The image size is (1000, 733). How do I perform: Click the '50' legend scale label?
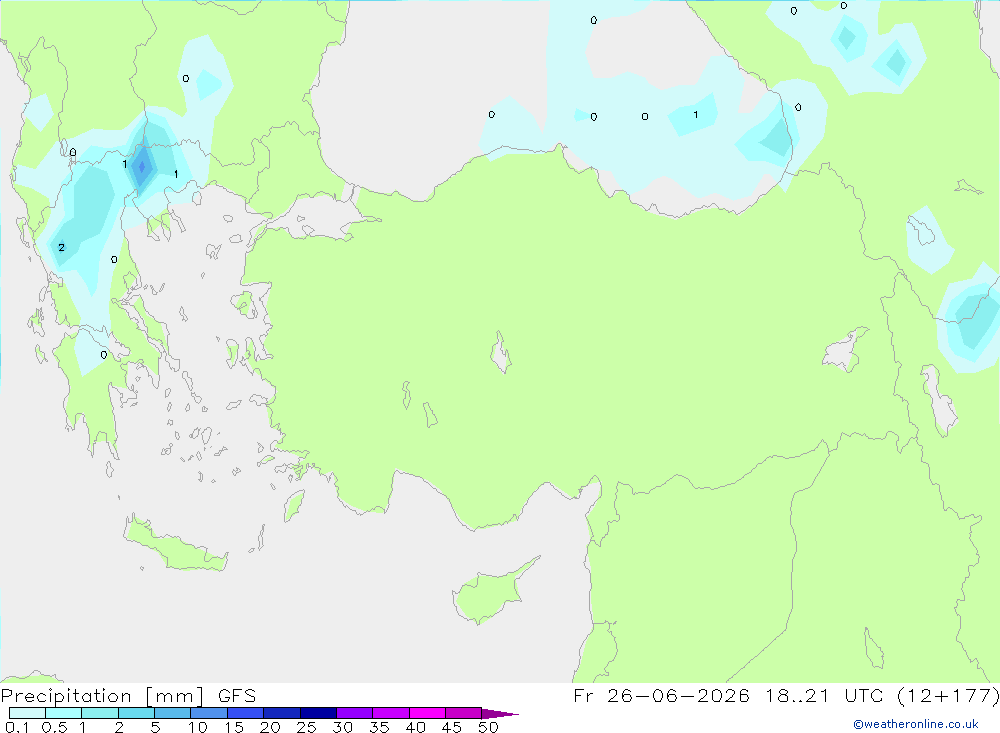coord(488,727)
